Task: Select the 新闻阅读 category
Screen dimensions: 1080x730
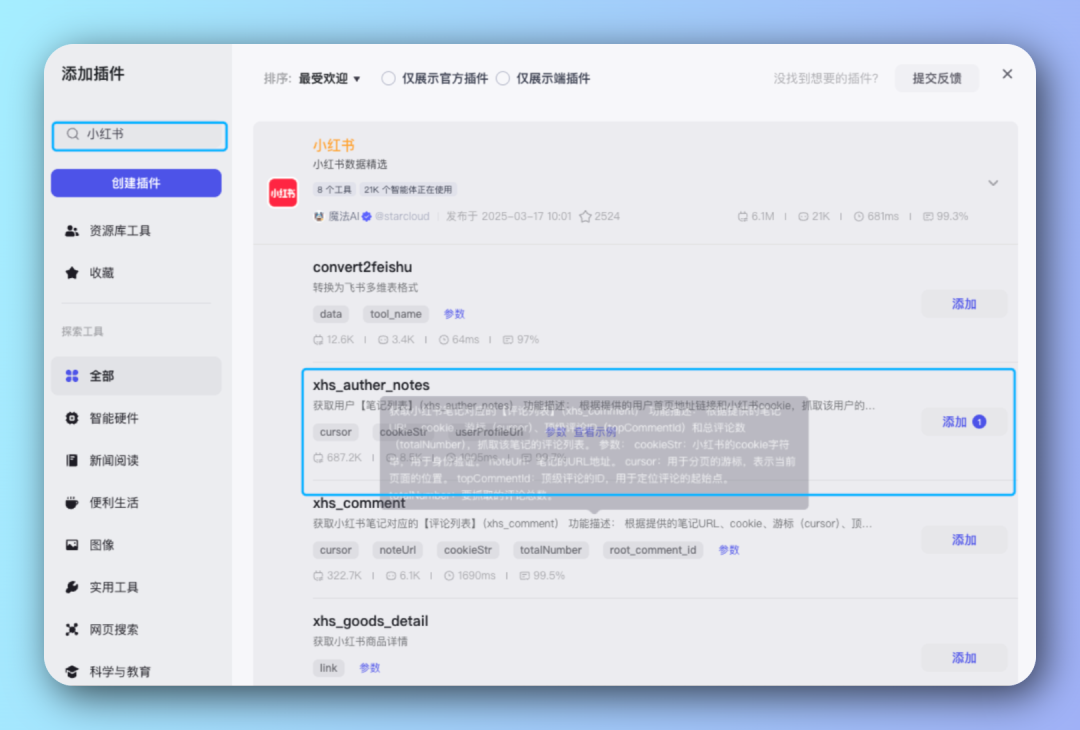Action: (x=136, y=460)
